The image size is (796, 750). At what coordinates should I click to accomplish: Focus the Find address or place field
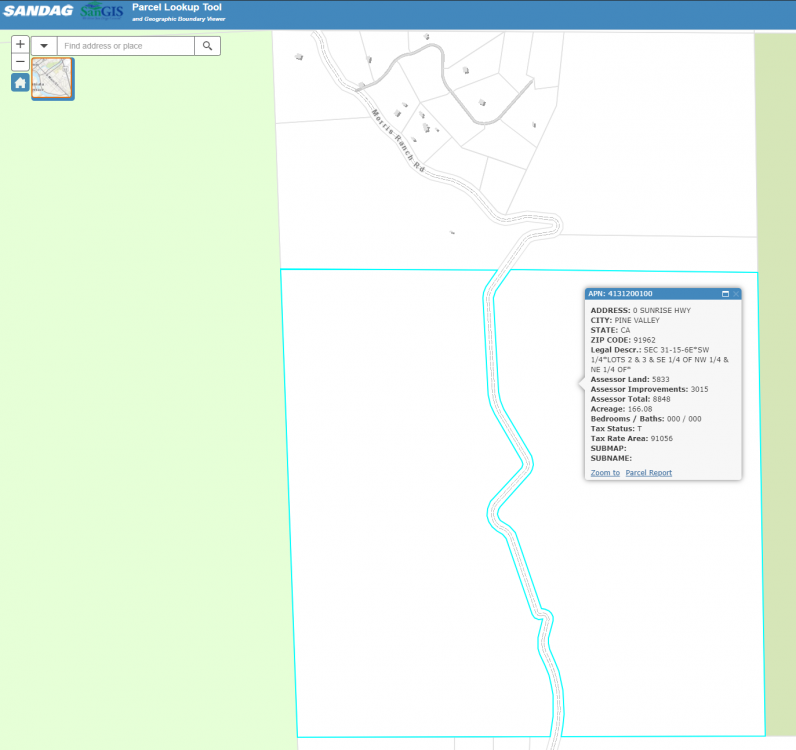tap(126, 46)
